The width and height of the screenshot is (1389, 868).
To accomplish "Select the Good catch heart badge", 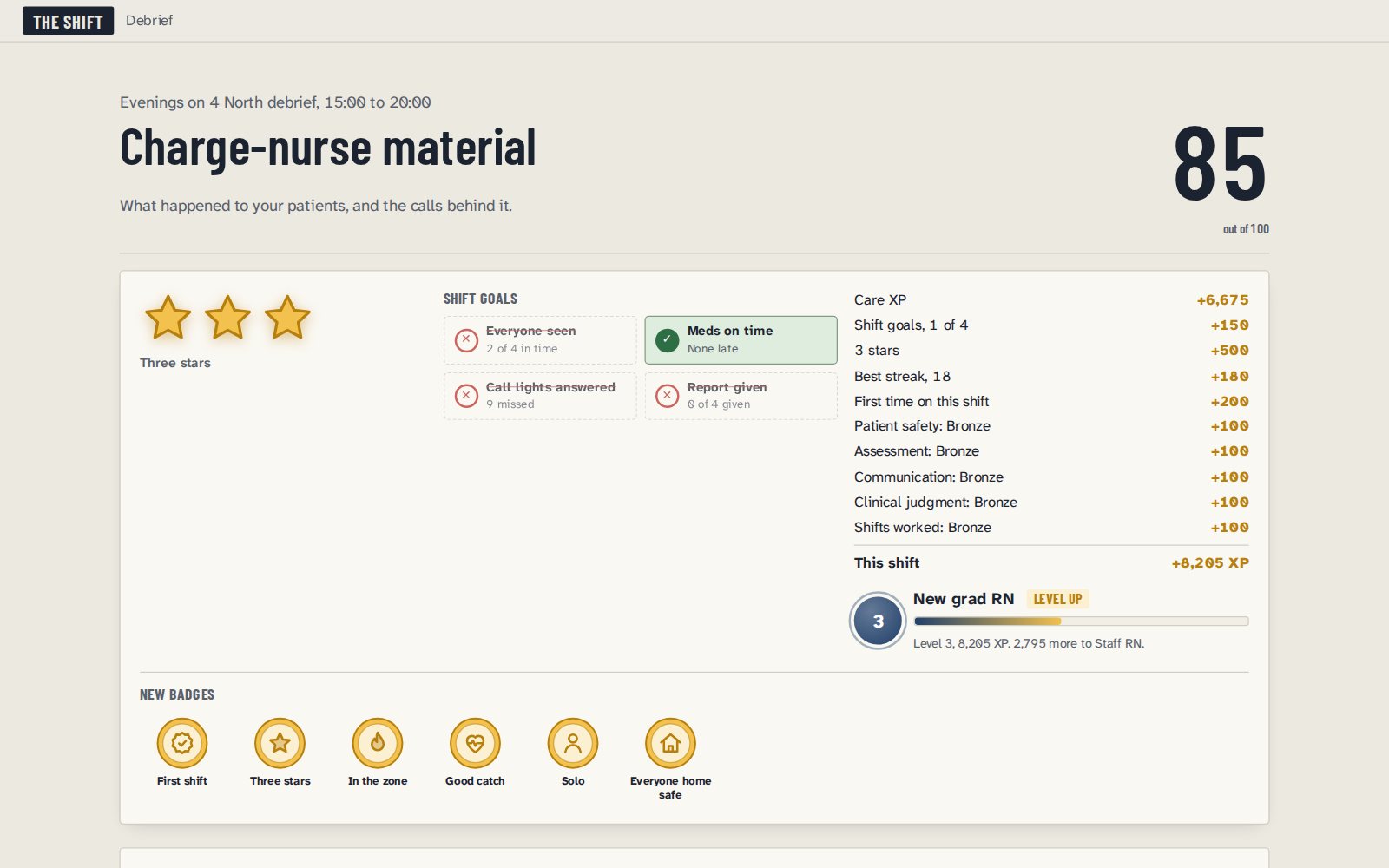I will [x=475, y=743].
